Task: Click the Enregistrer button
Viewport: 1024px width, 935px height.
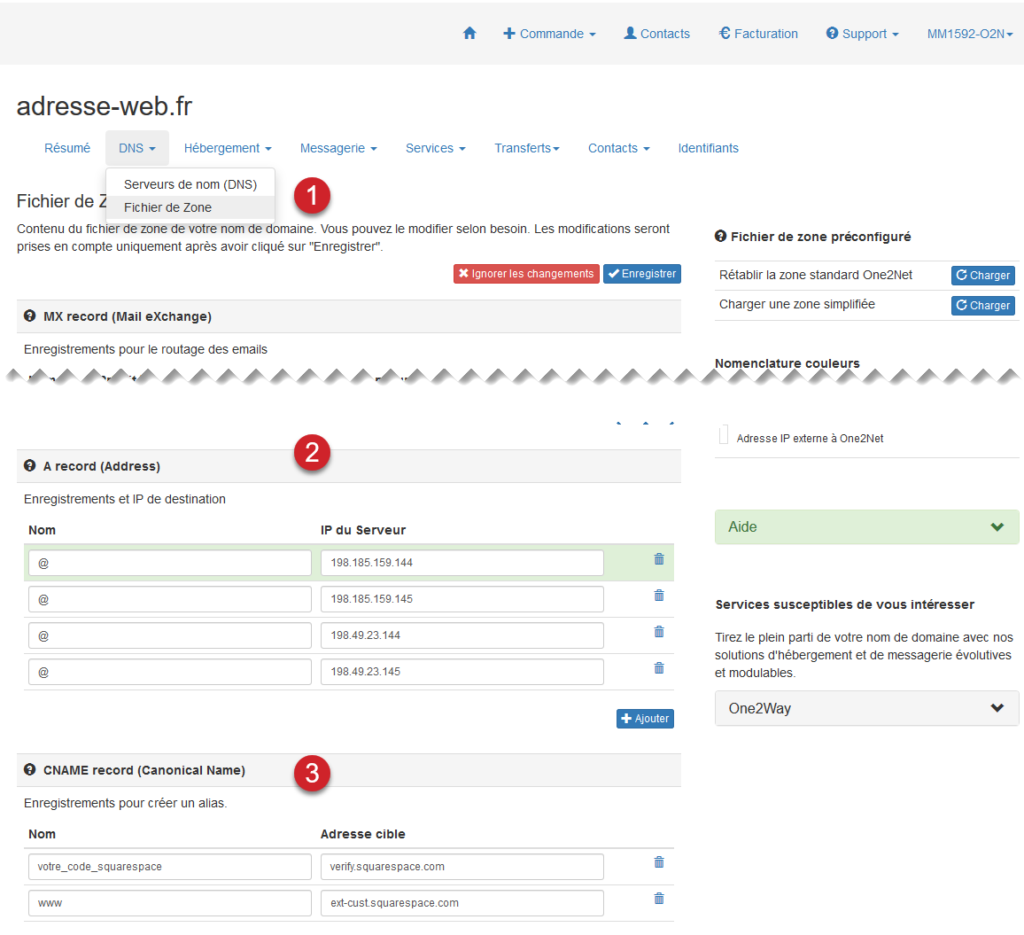Action: 642,274
